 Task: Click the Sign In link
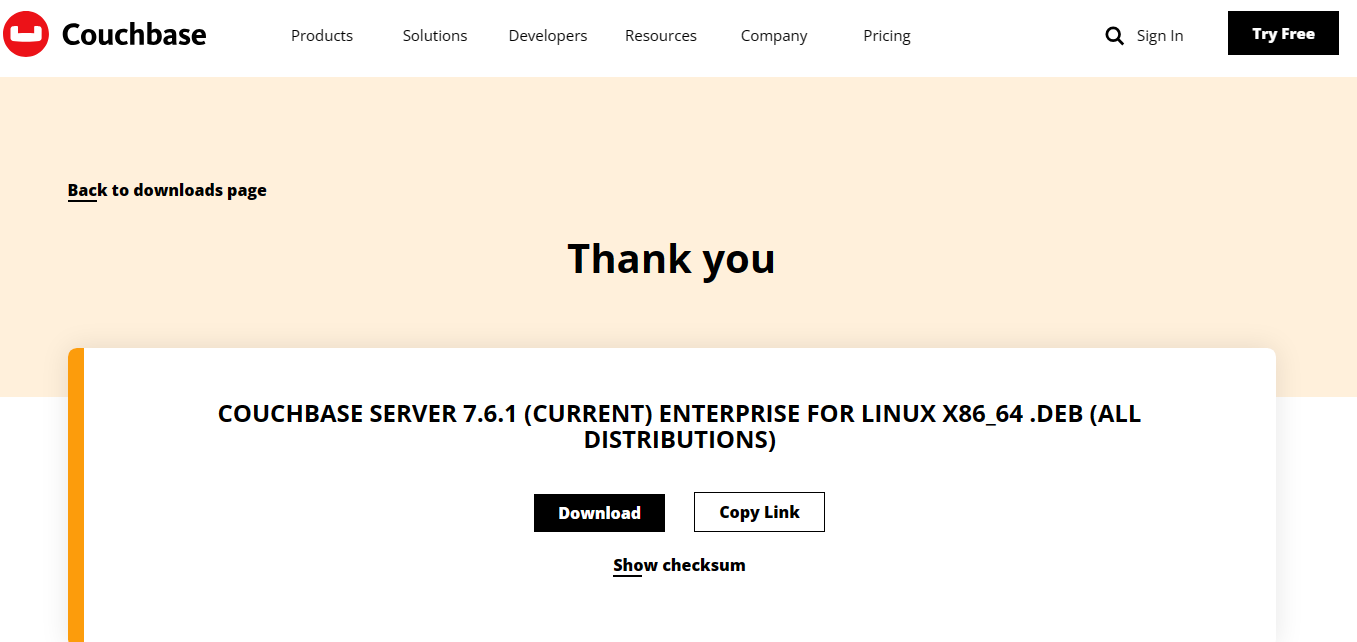coord(1160,36)
